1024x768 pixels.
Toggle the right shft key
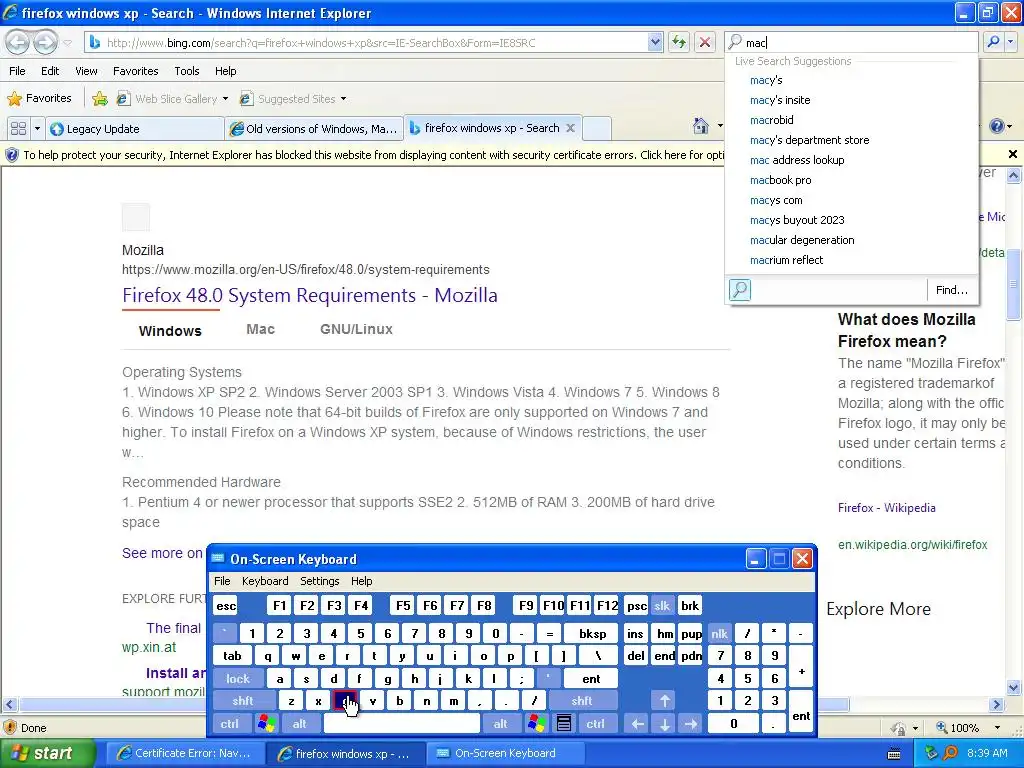coord(582,701)
